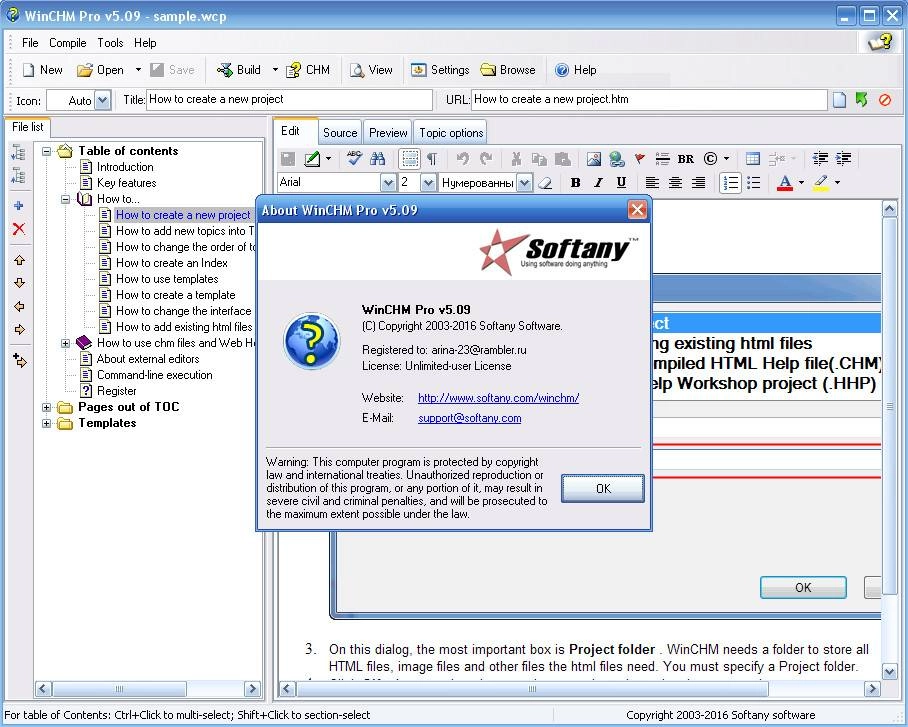Screen dimensions: 908x727
Task: Click the red flag bookmark icon
Action: pos(640,158)
